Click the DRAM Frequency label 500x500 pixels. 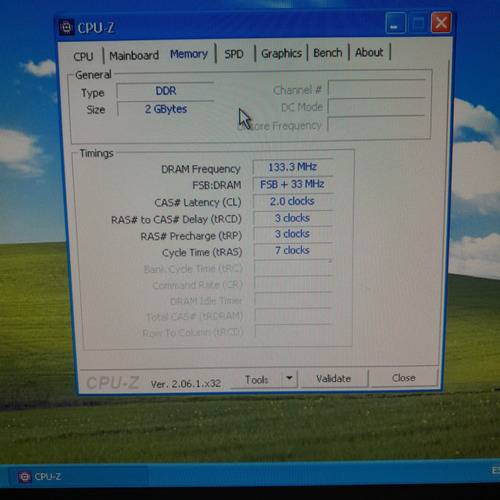pos(201,169)
